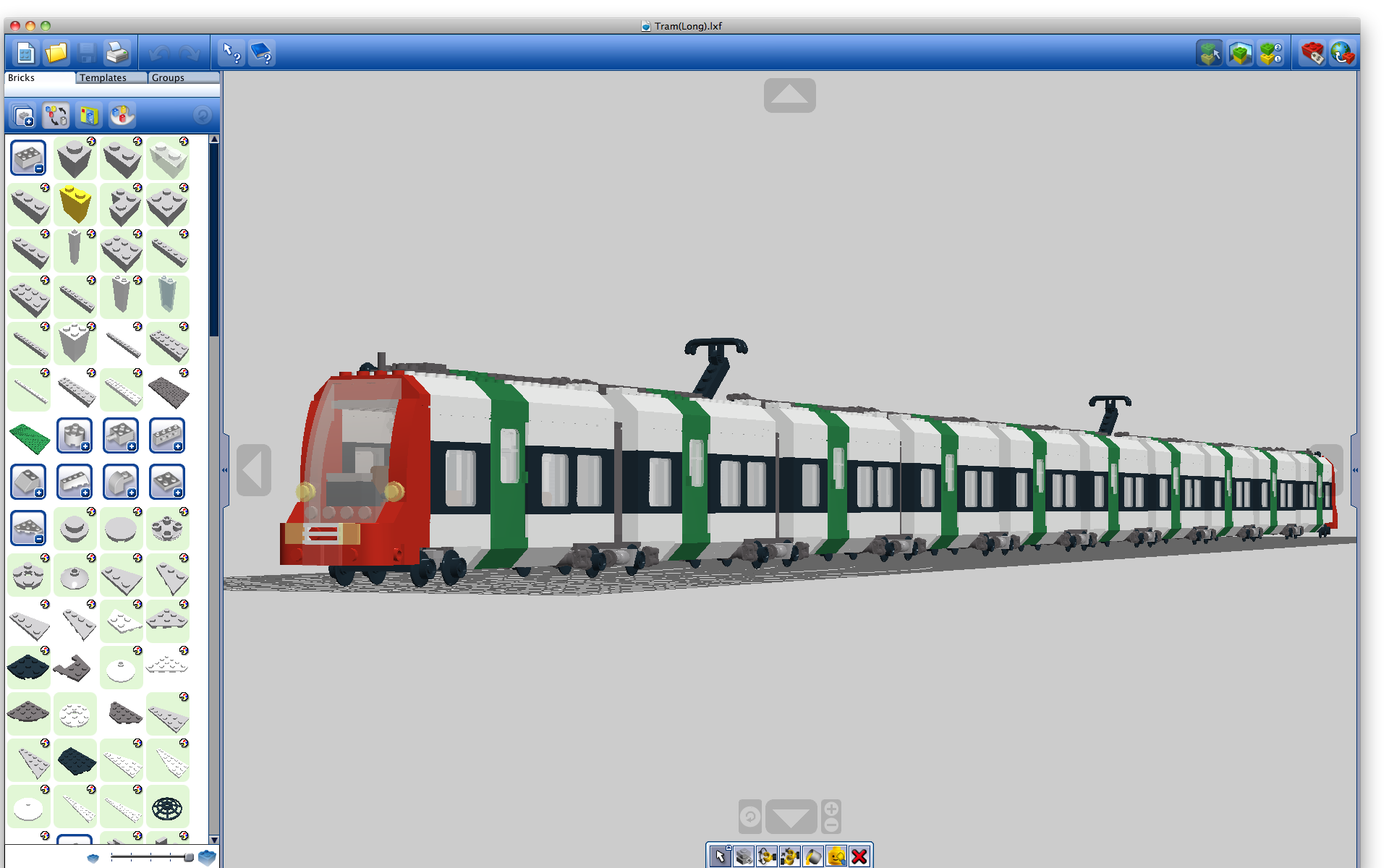The width and height of the screenshot is (1389, 868).
Task: Collapse the first brick category (2x2 brick header)
Action: tap(28, 158)
